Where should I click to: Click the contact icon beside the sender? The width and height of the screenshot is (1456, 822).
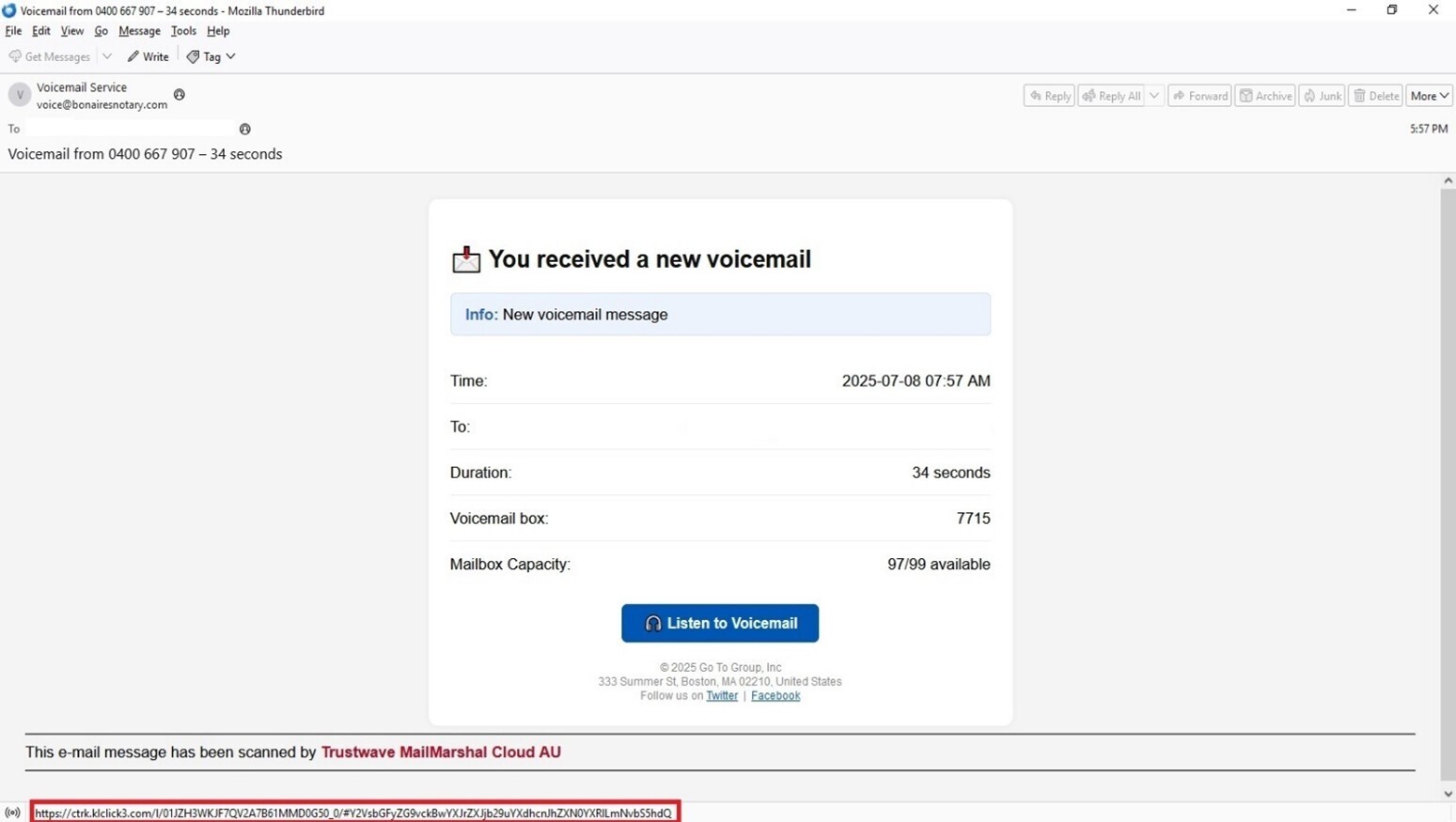coord(179,95)
